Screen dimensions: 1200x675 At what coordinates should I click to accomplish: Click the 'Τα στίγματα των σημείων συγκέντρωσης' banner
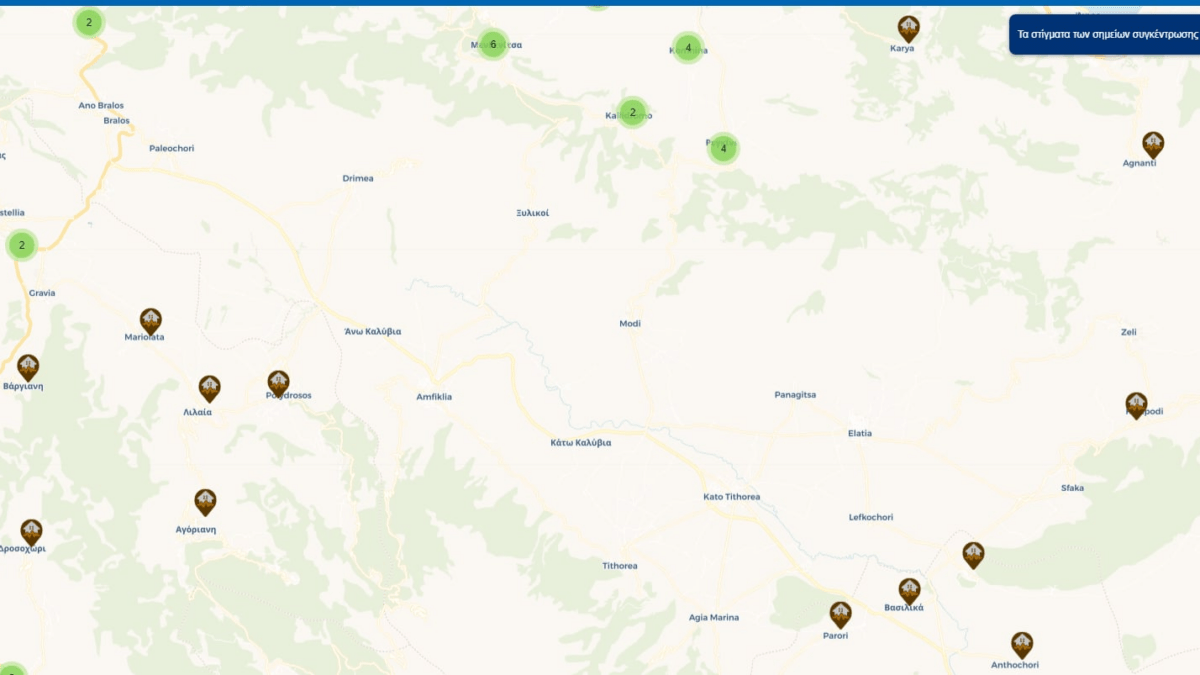point(1106,34)
